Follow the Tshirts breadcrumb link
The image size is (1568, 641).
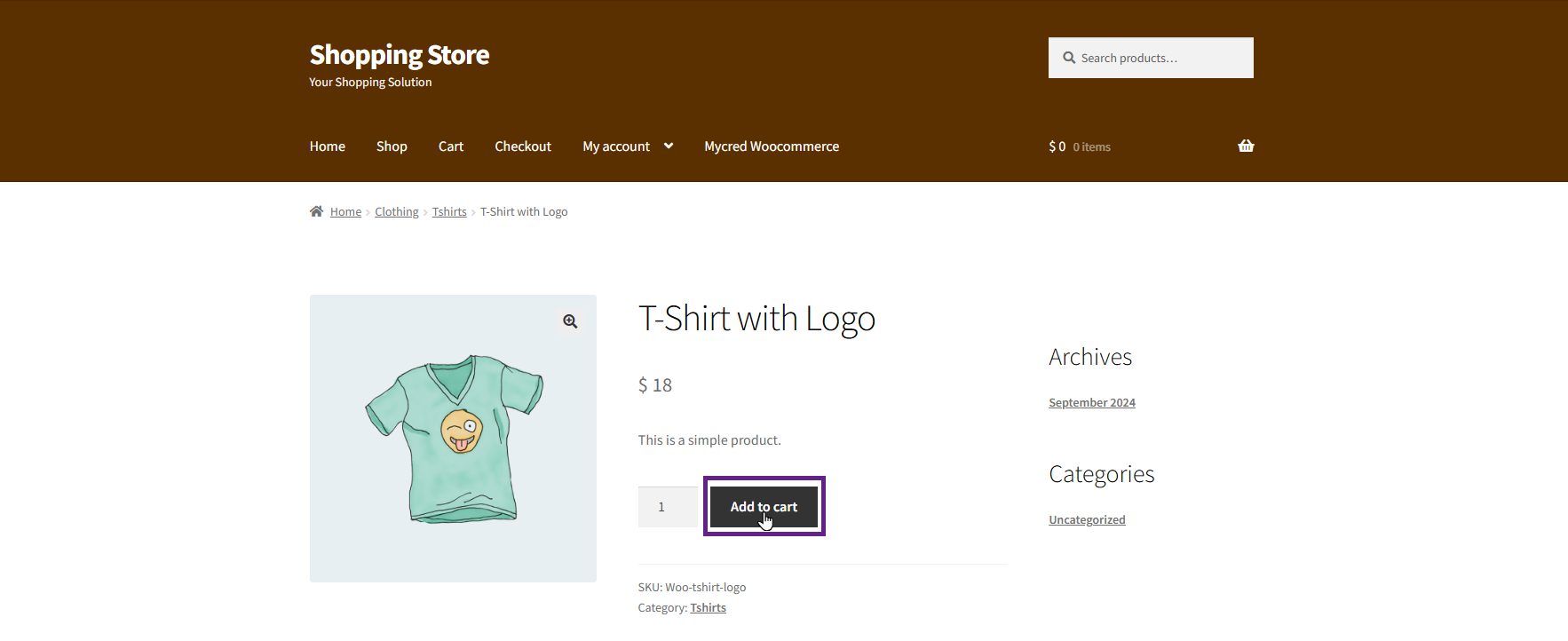[x=449, y=212]
